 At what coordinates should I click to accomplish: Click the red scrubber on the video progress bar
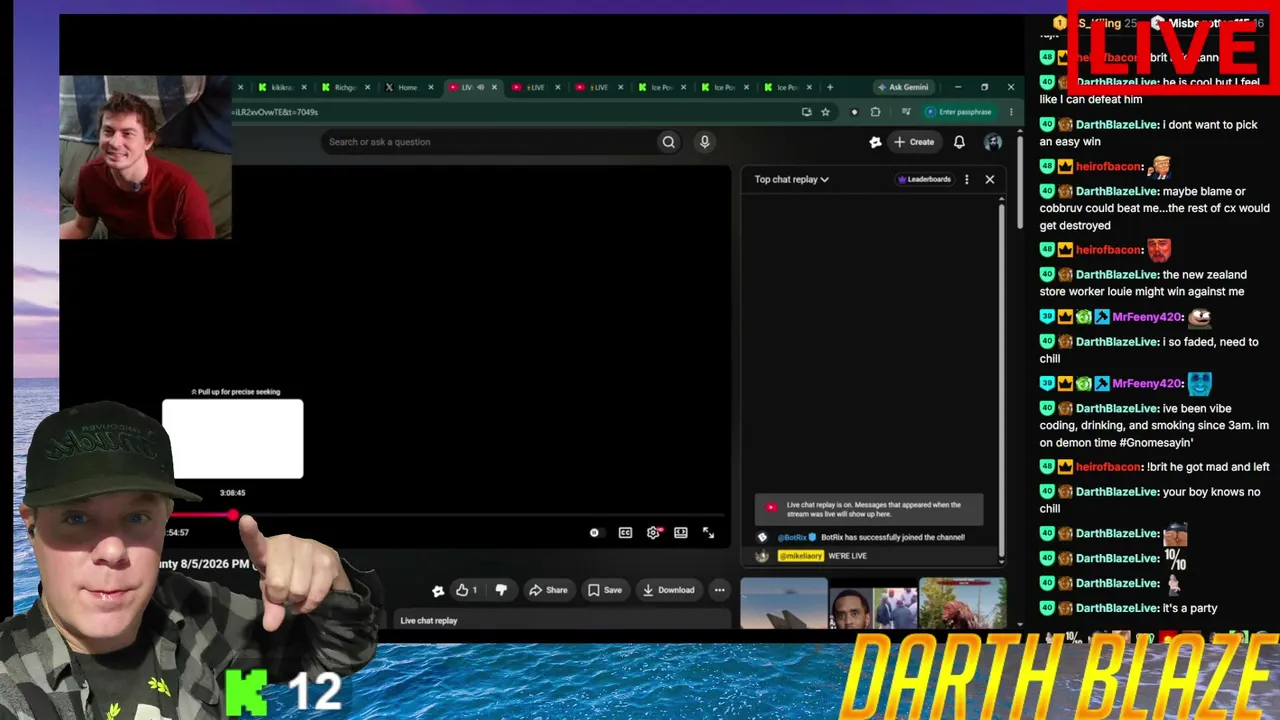[x=233, y=516]
